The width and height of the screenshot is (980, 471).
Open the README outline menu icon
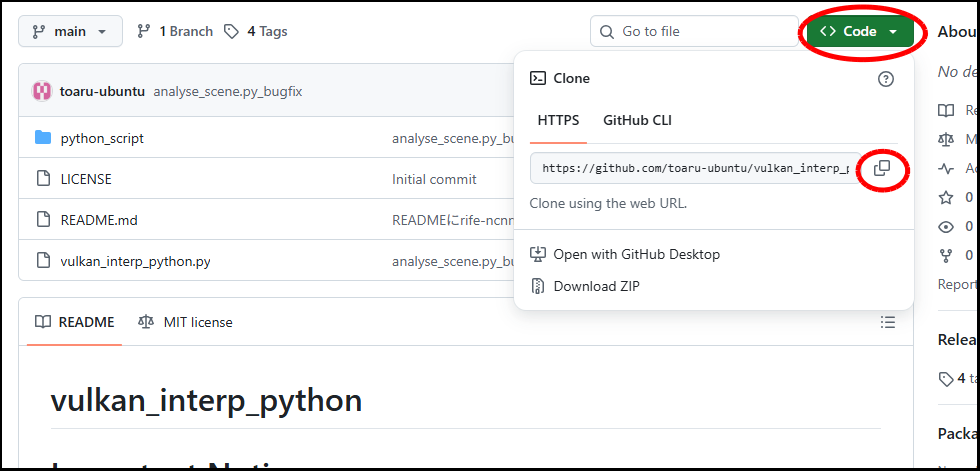coord(887,322)
